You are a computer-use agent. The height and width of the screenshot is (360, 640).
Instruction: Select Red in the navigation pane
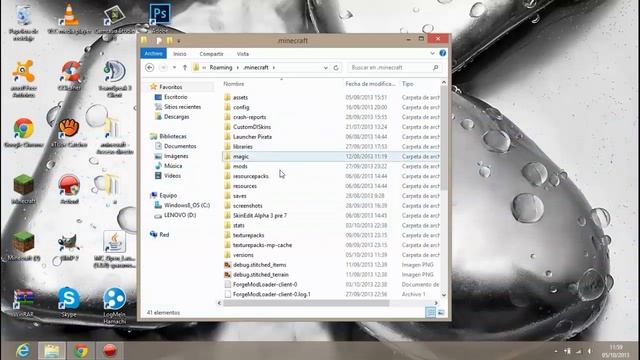[x=164, y=235]
